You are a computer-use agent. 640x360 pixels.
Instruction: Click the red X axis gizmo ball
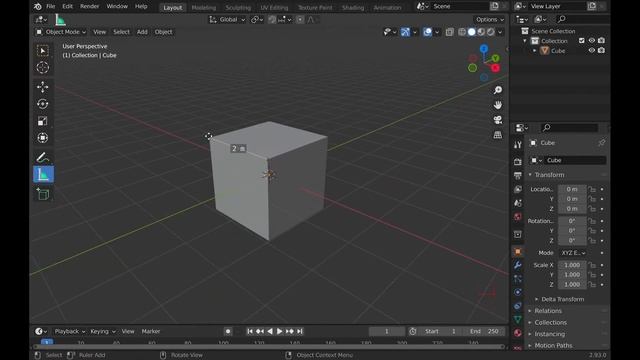click(x=496, y=68)
